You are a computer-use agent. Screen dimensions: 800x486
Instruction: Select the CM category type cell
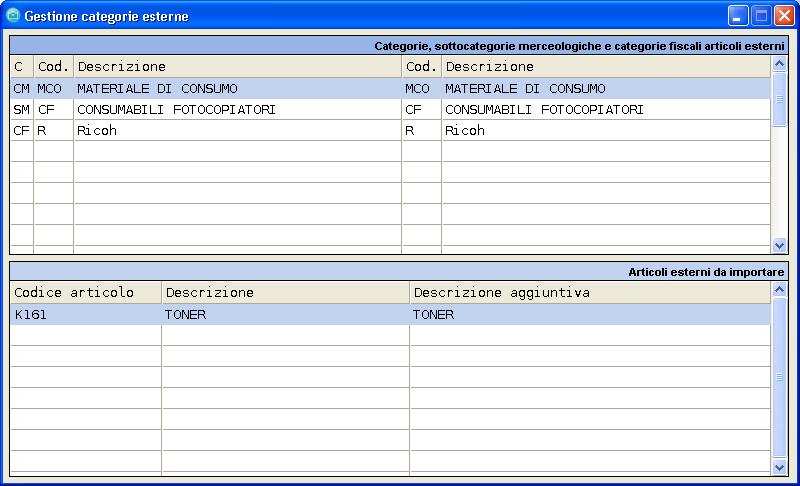pos(22,89)
